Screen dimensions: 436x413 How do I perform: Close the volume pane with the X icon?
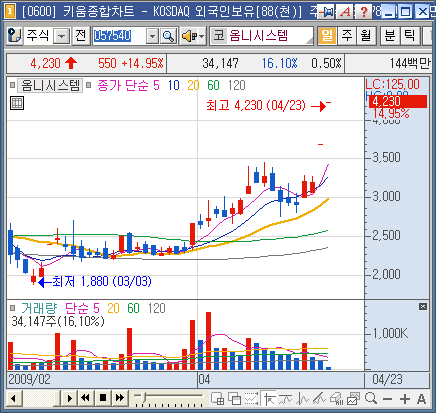pyautogui.click(x=423, y=307)
